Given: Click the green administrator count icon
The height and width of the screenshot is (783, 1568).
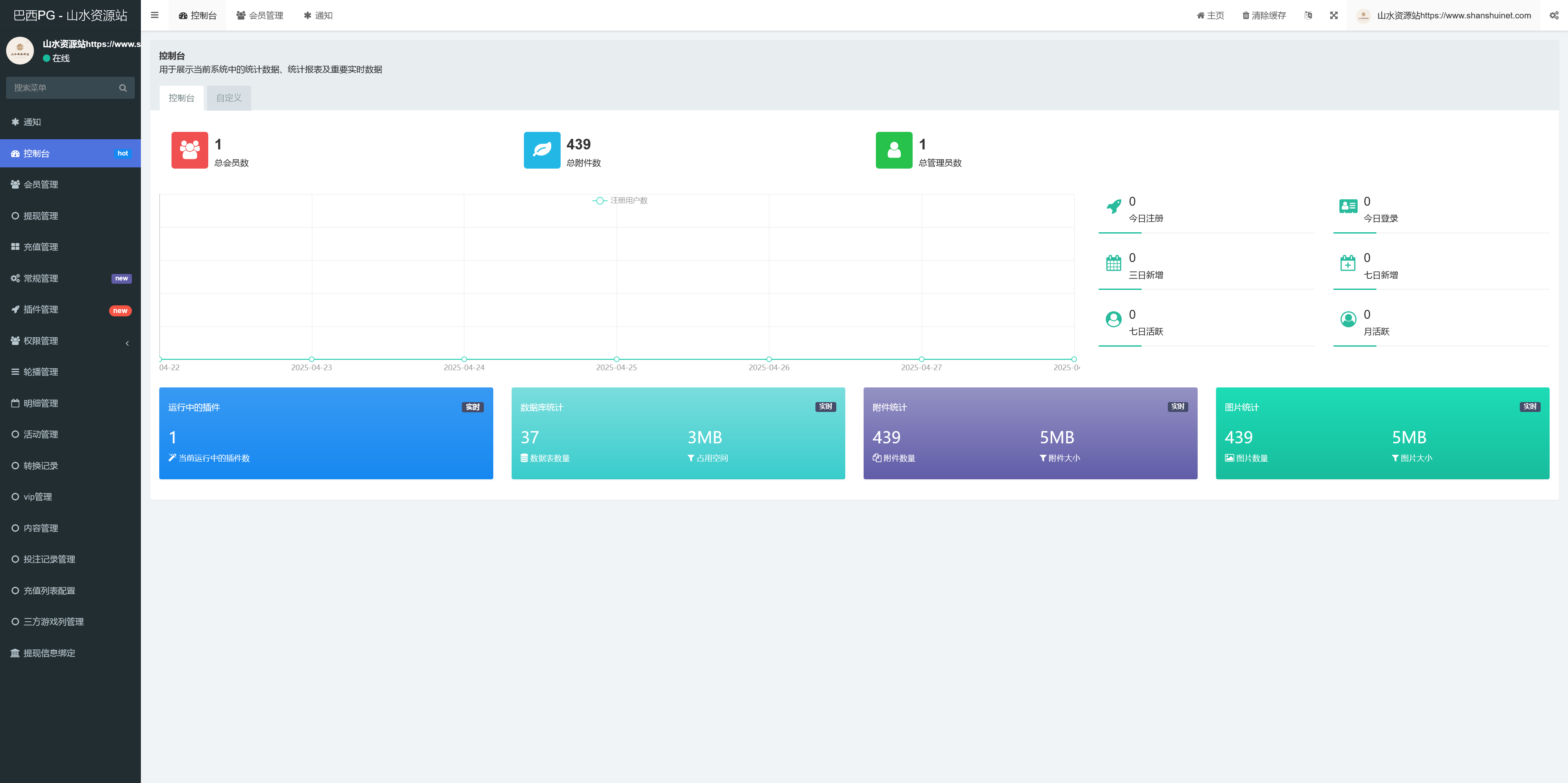Looking at the screenshot, I should (x=893, y=150).
